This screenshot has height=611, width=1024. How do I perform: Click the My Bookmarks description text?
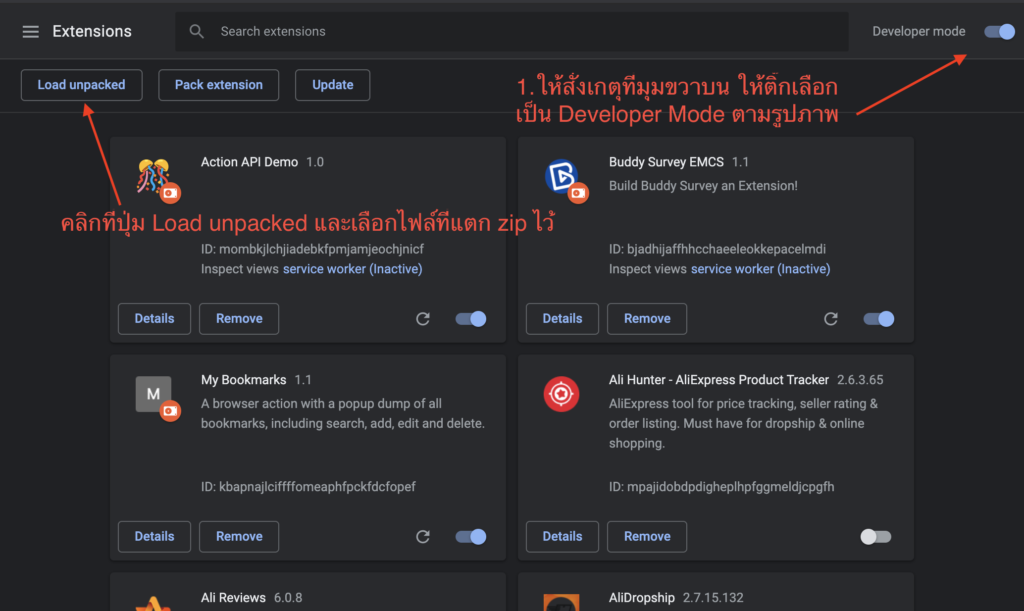point(343,413)
